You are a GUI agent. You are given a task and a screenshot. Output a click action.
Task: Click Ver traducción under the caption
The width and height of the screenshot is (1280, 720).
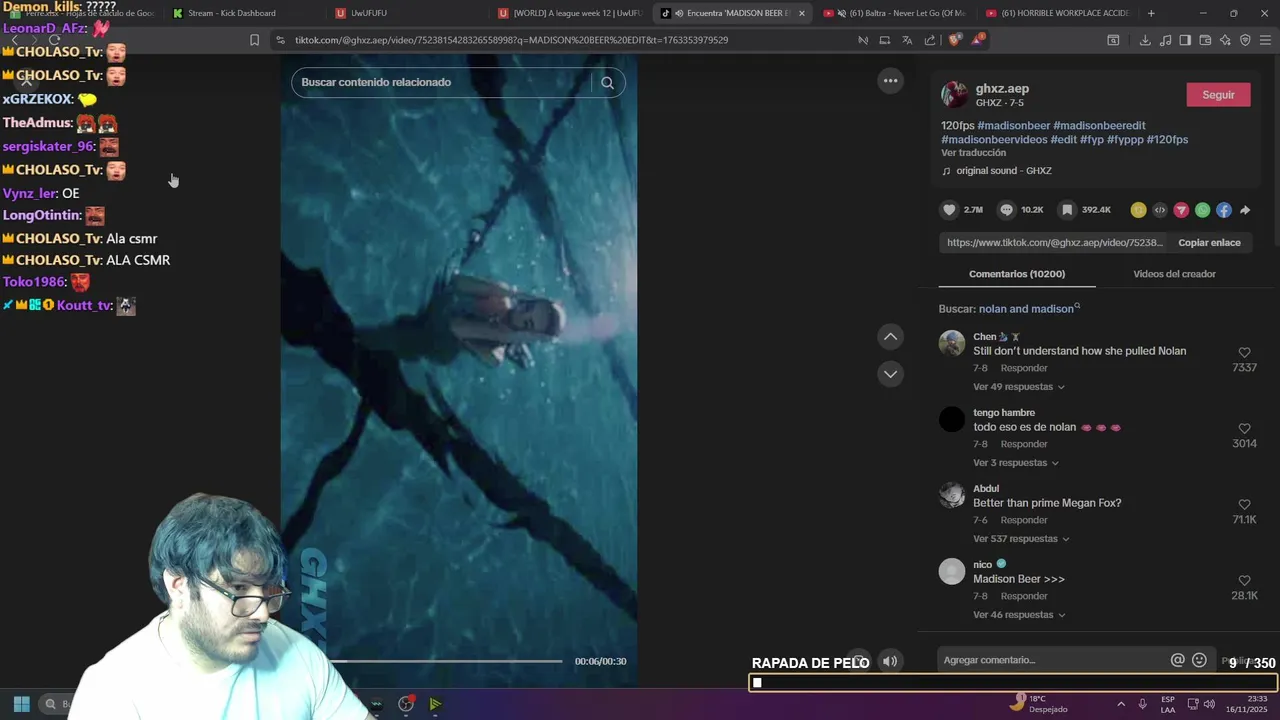973,153
